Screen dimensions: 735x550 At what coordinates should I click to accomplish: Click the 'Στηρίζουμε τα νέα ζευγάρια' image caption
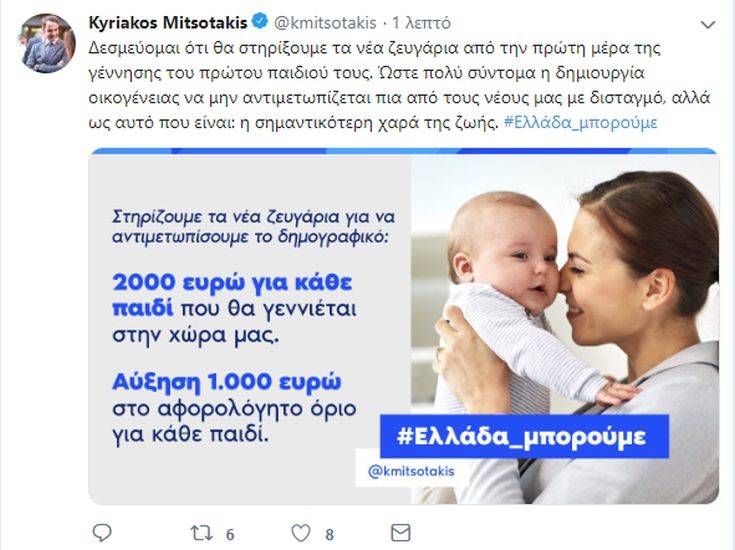coord(254,226)
